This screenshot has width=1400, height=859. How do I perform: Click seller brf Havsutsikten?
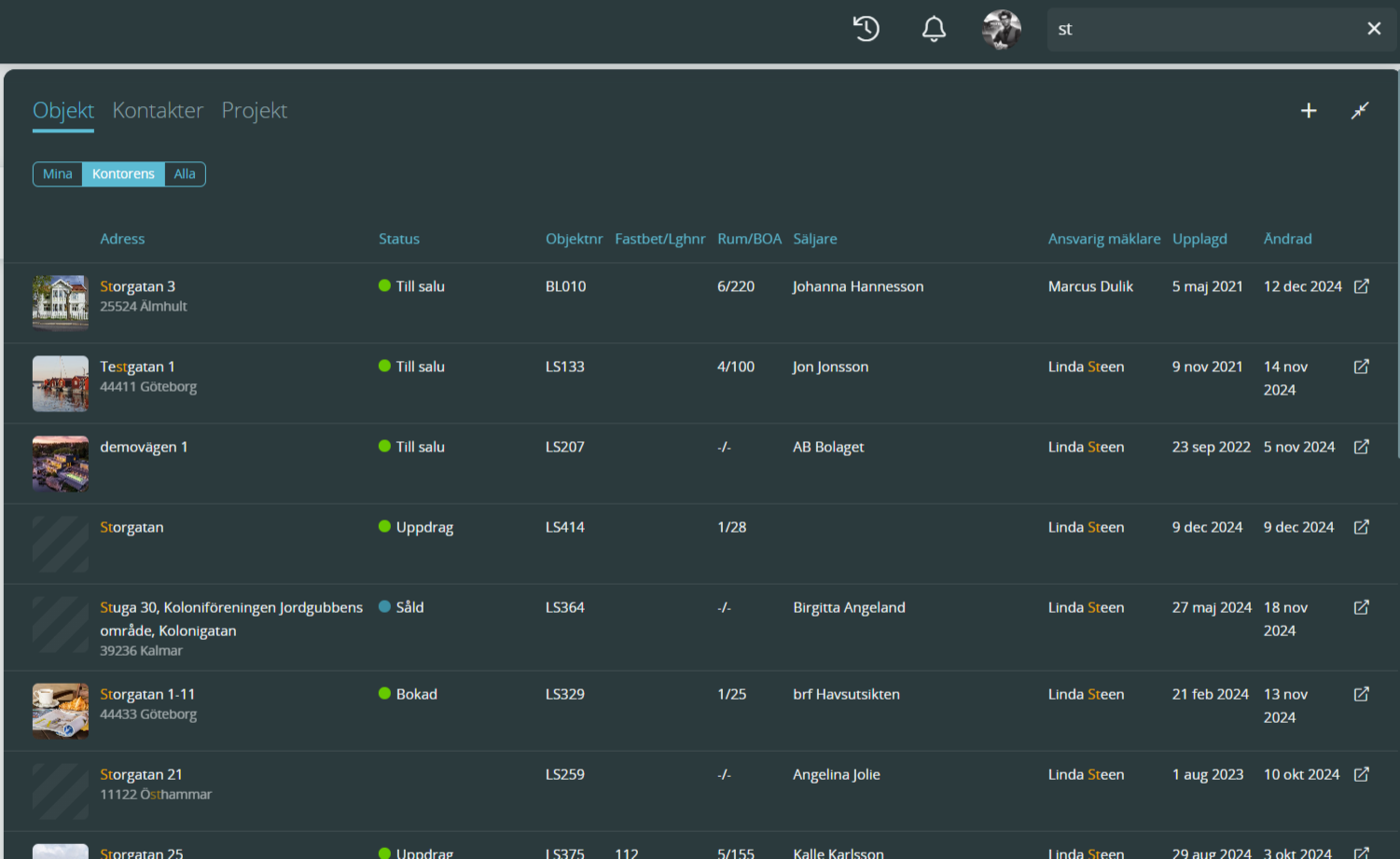click(847, 694)
